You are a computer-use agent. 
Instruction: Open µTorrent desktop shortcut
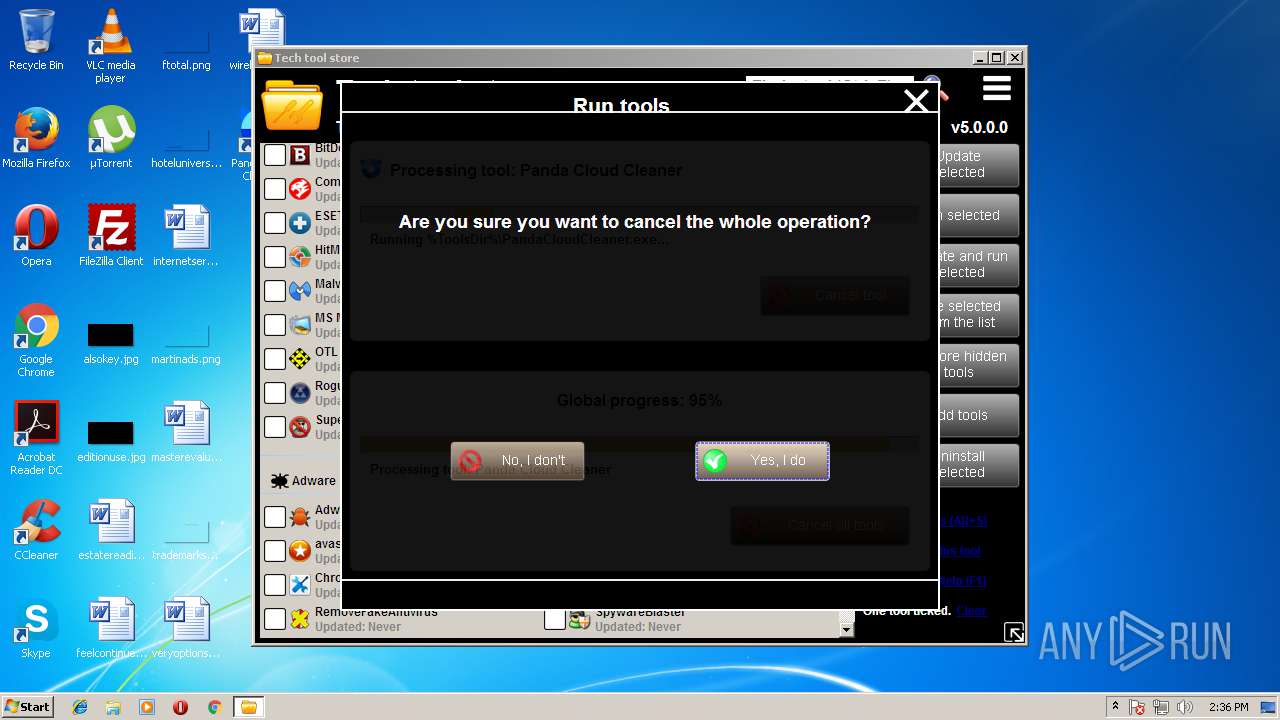pyautogui.click(x=110, y=138)
